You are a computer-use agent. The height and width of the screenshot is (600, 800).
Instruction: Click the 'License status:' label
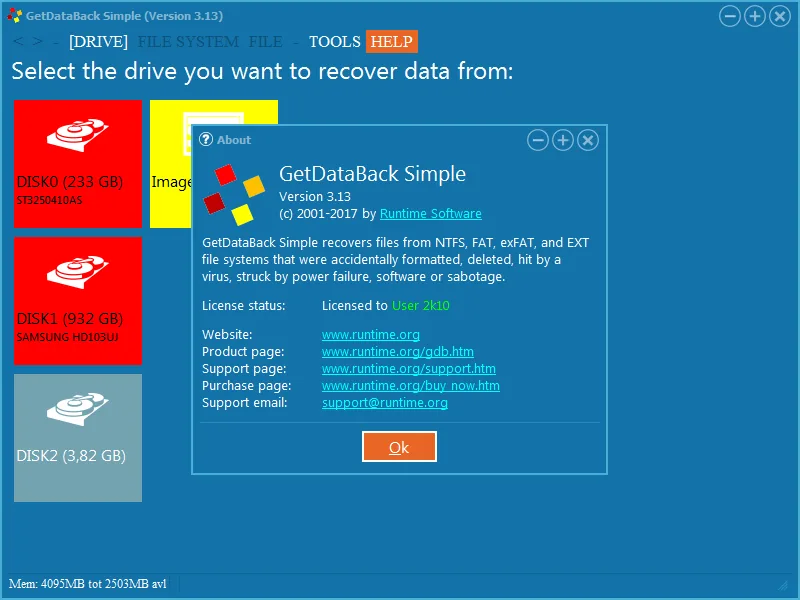[243, 306]
